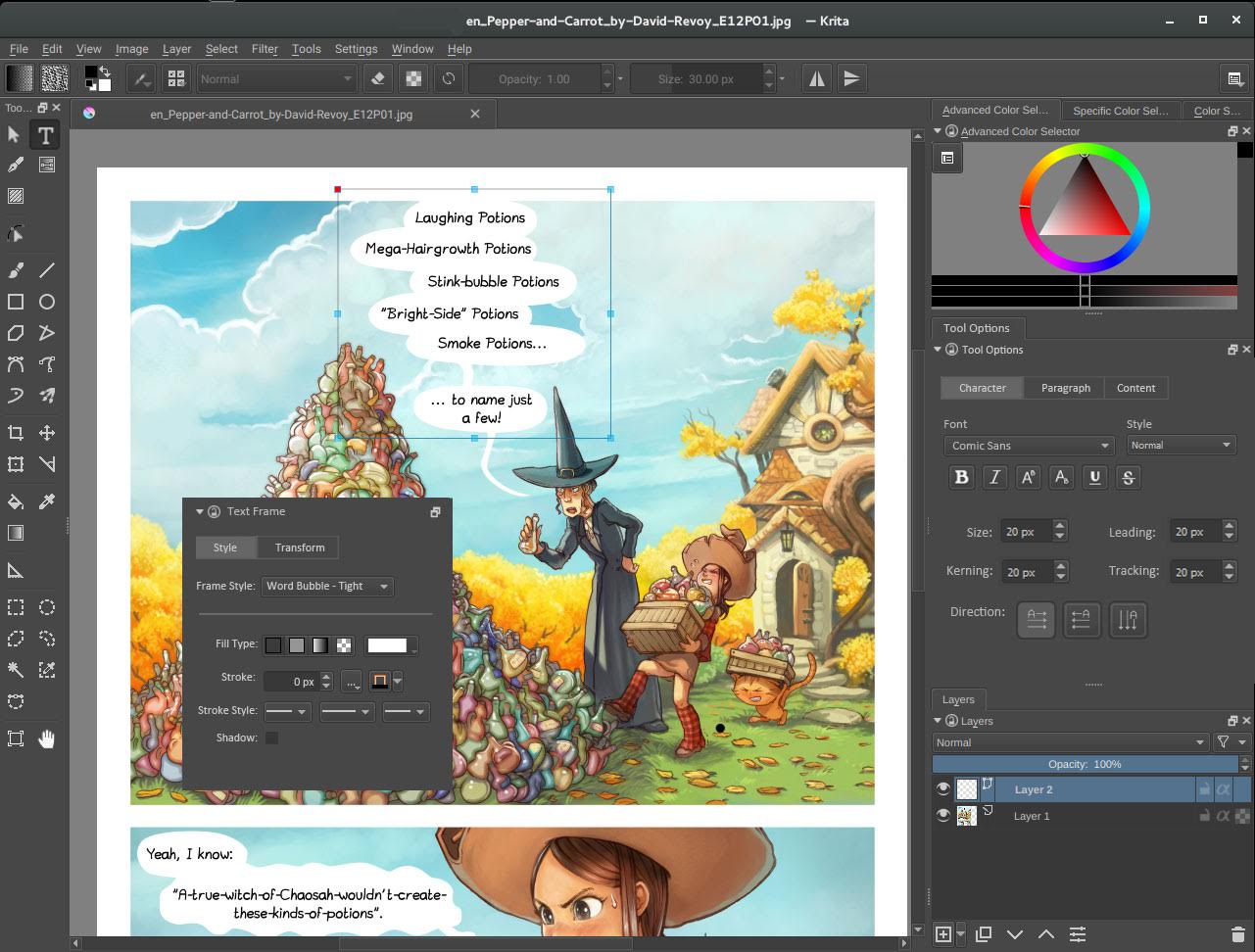Toggle visibility of Layer 2
The image size is (1255, 952).
[943, 787]
